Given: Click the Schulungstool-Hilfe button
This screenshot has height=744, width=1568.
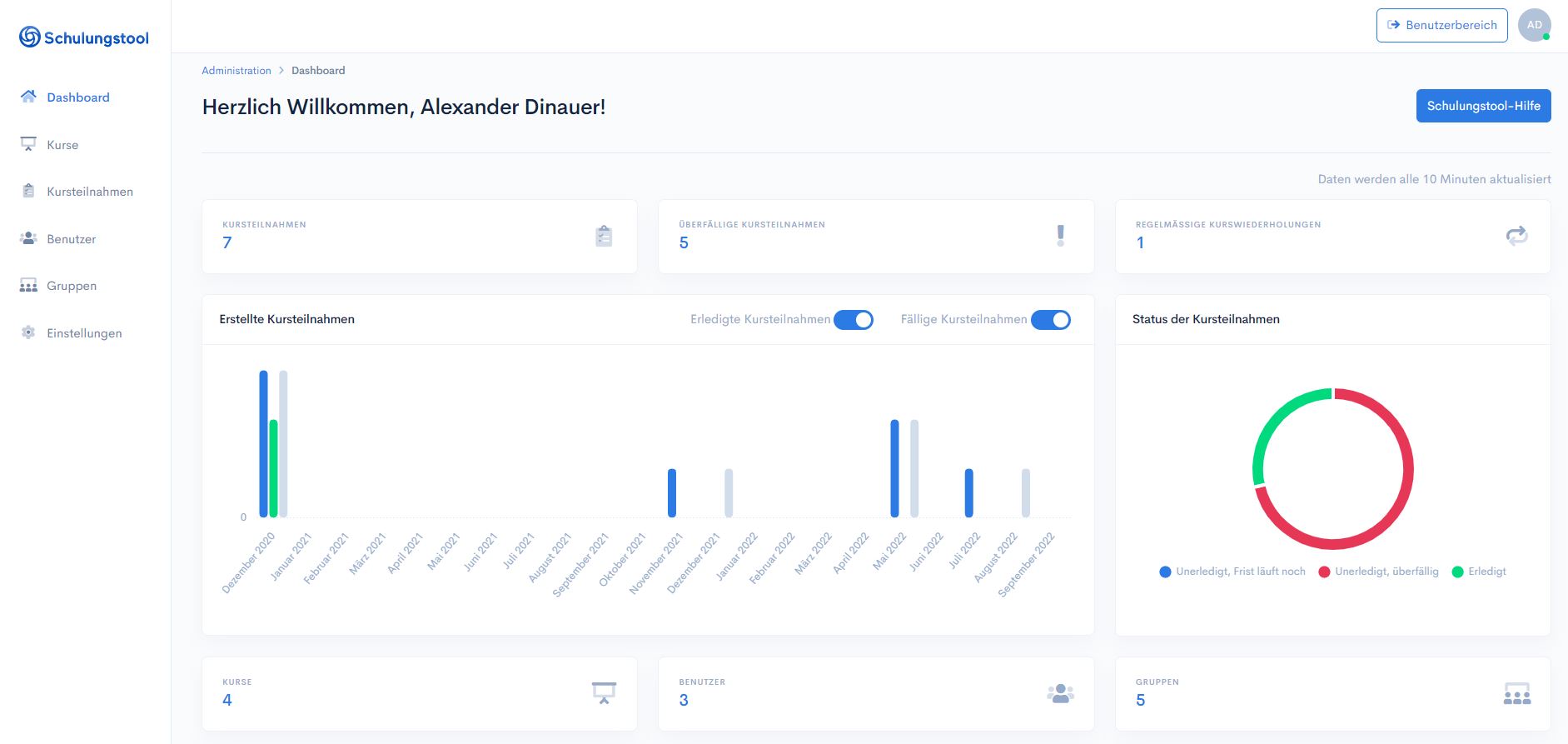Looking at the screenshot, I should coord(1483,106).
